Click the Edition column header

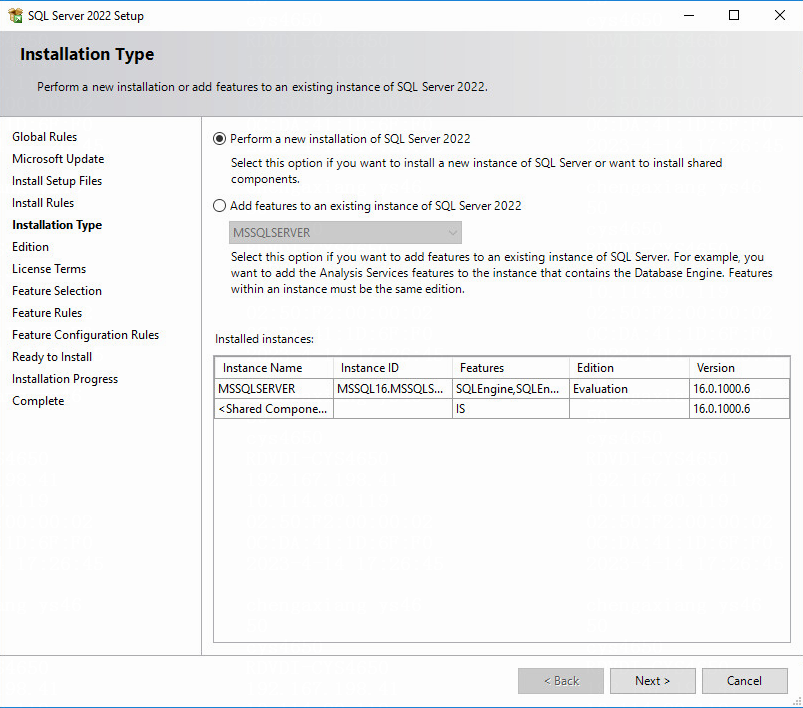tap(629, 368)
